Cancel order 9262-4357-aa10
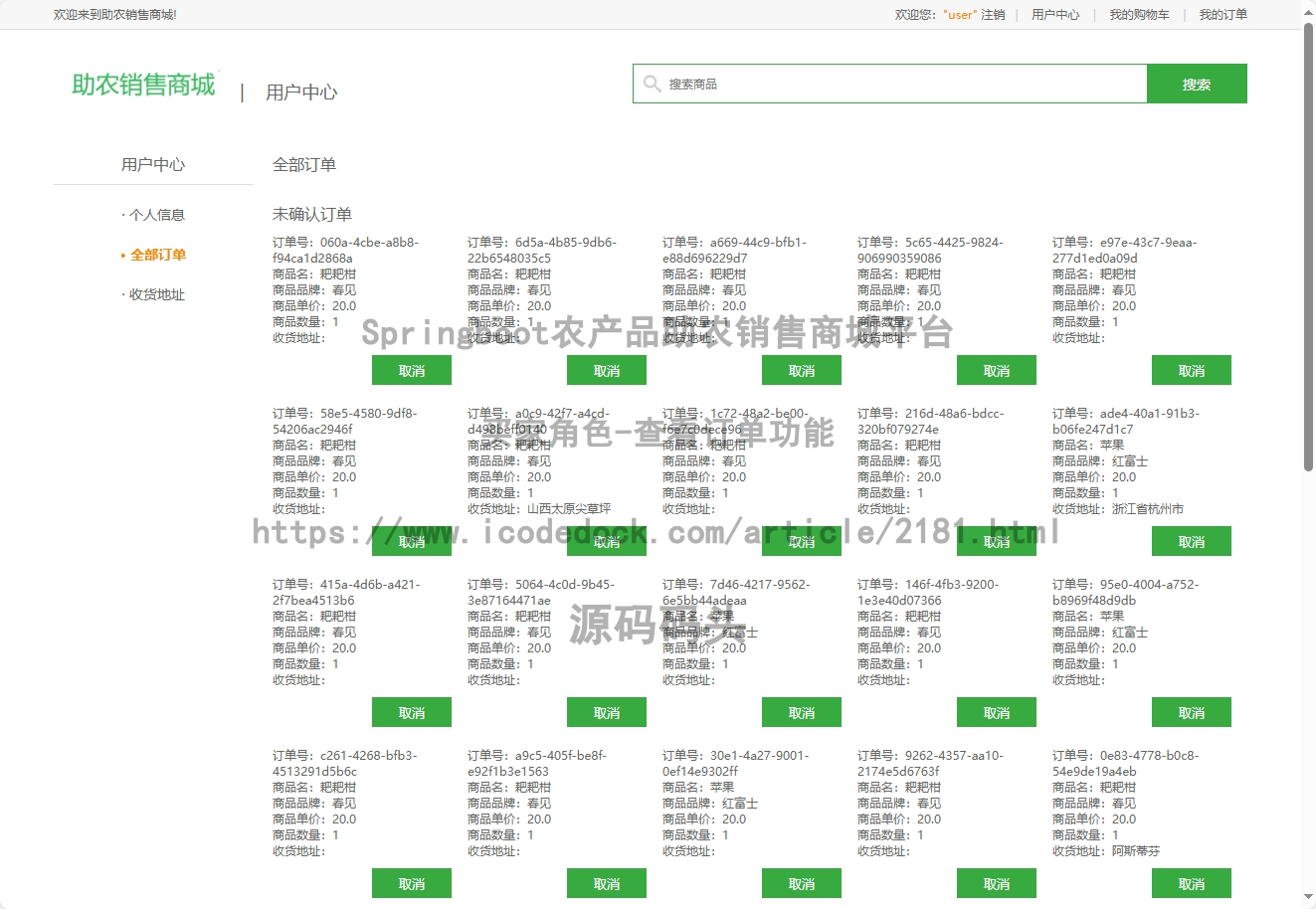The height and width of the screenshot is (909, 1316). click(997, 884)
